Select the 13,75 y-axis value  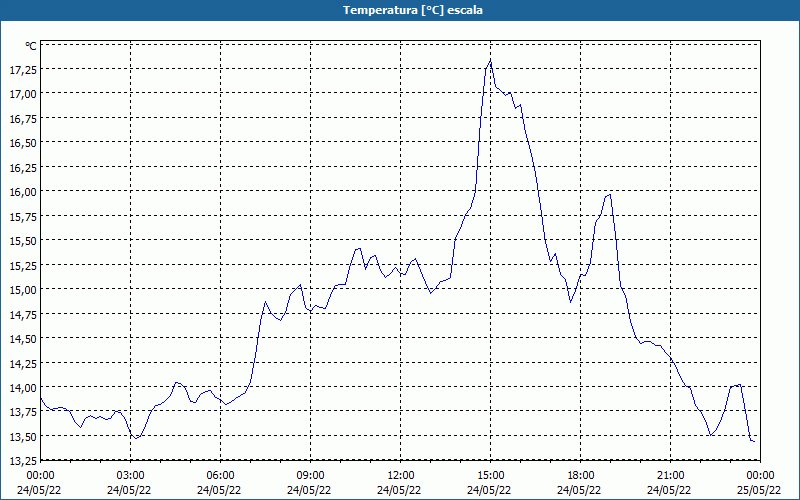point(23,412)
